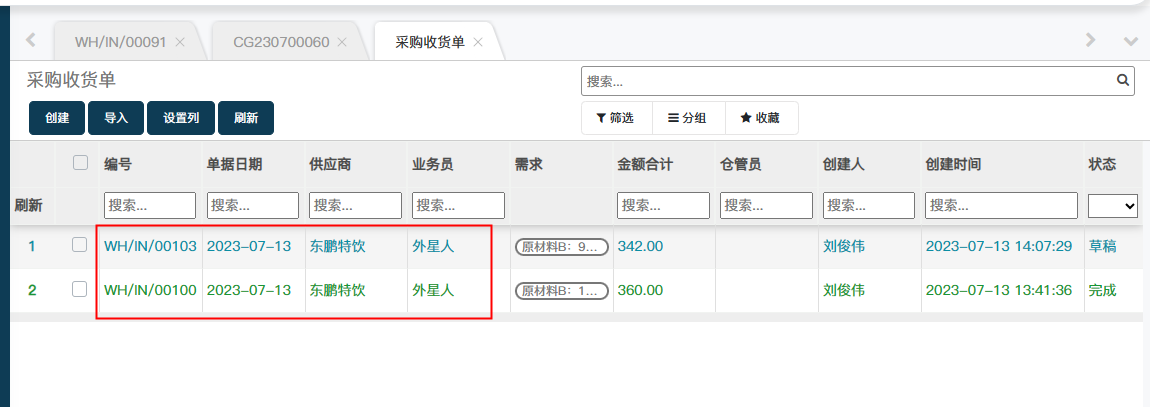Open the 分组 grouping menu
This screenshot has height=407, width=1150.
click(687, 118)
